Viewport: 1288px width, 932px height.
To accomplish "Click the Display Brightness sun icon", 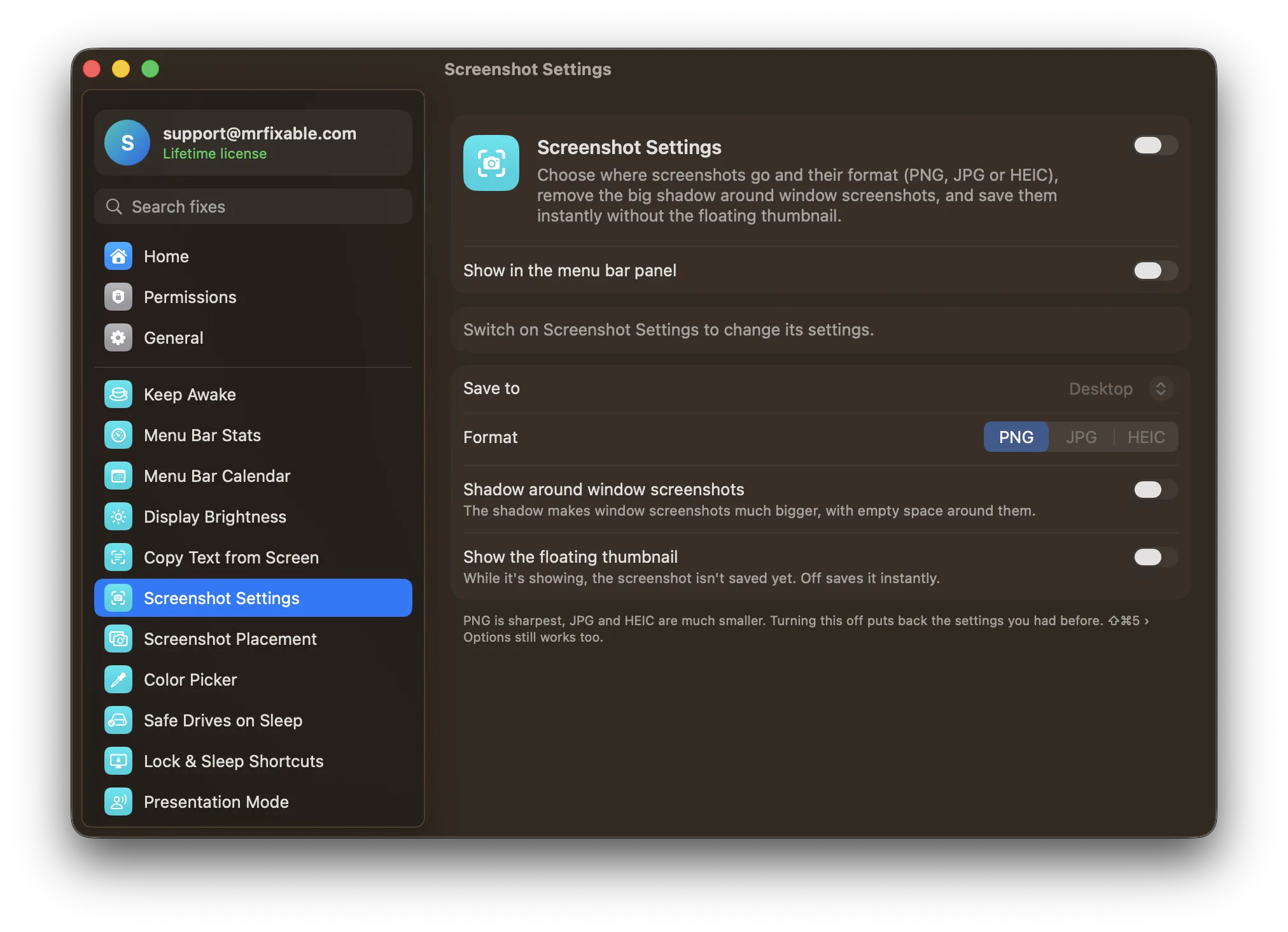I will (118, 516).
